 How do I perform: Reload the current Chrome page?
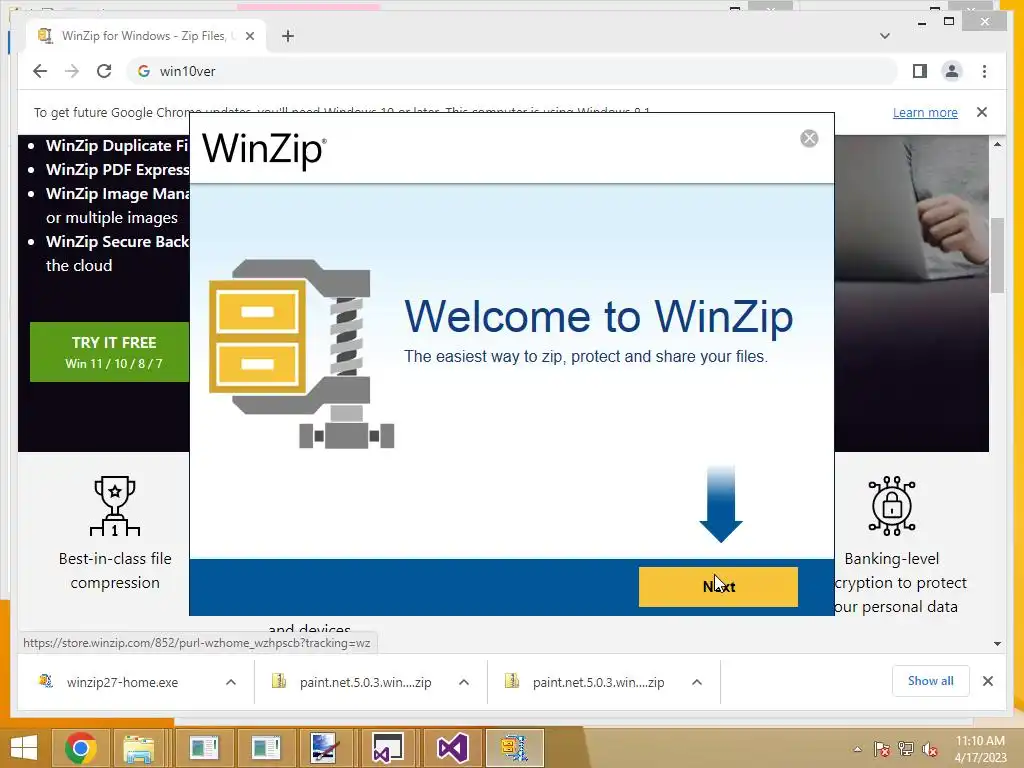[104, 71]
